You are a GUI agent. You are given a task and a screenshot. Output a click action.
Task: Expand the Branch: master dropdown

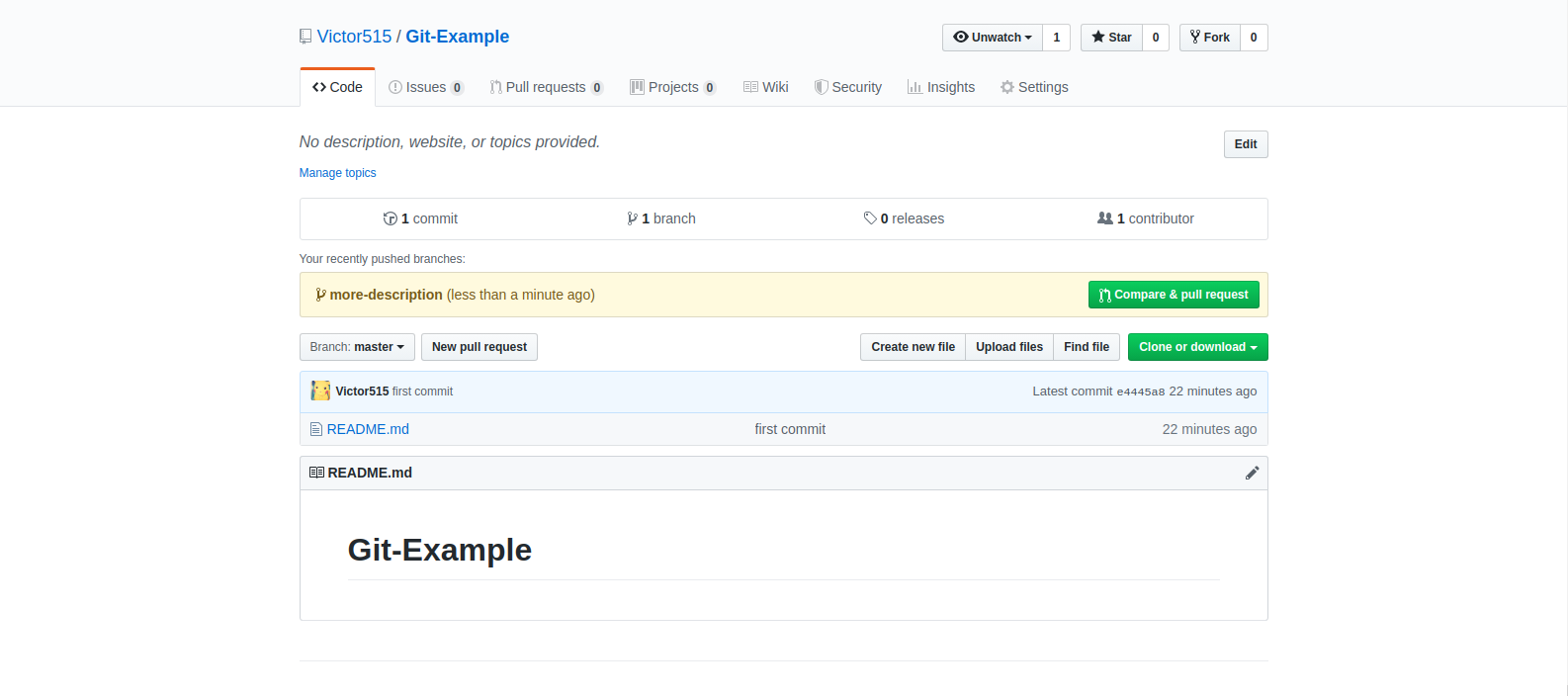coord(357,347)
